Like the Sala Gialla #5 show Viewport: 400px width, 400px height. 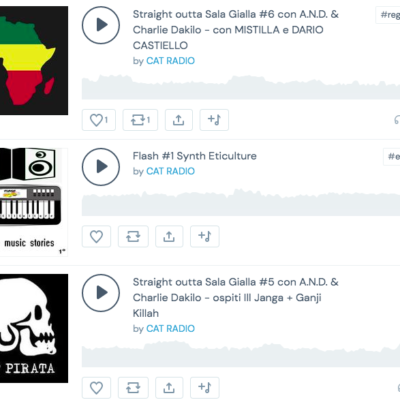(x=96, y=388)
